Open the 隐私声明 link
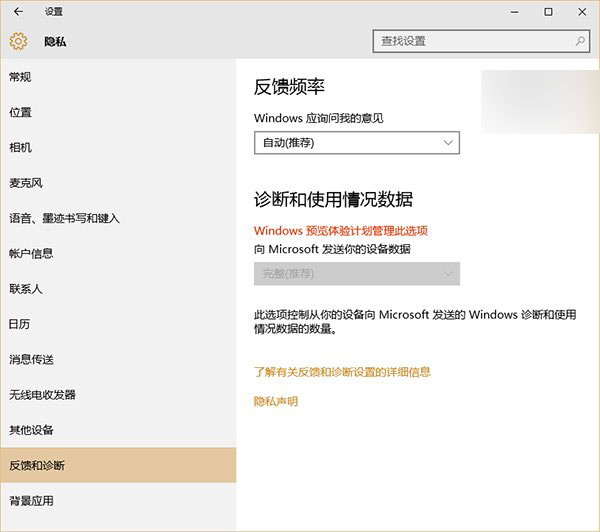This screenshot has width=600, height=532. [x=276, y=402]
